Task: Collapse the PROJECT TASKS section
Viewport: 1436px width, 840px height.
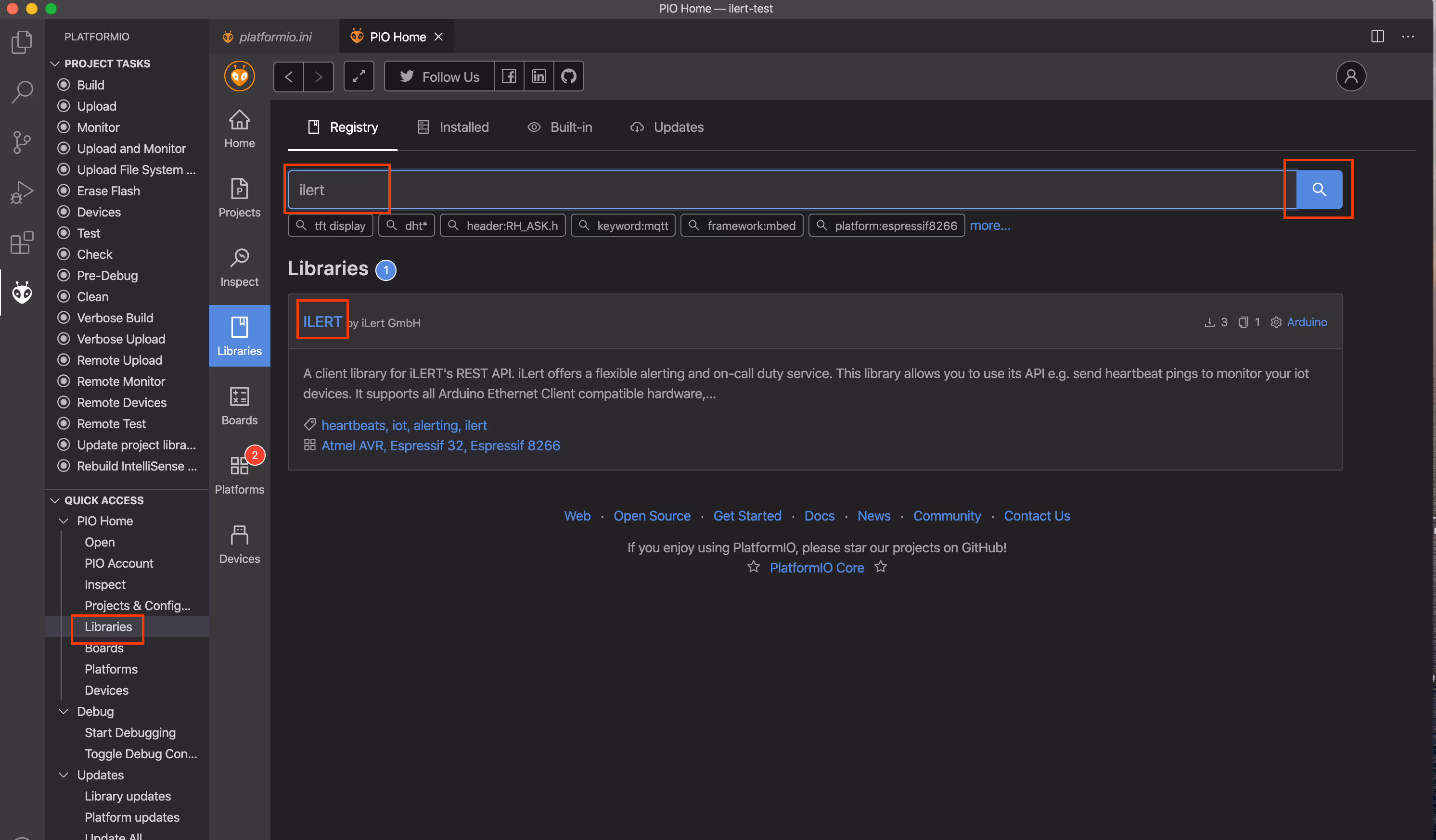Action: (55, 64)
